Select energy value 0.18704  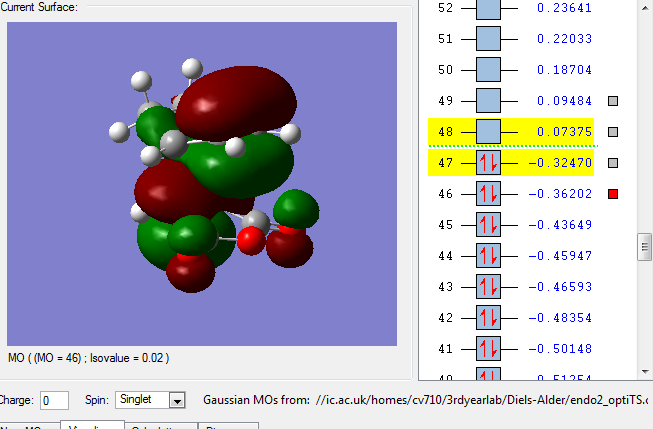[564, 70]
